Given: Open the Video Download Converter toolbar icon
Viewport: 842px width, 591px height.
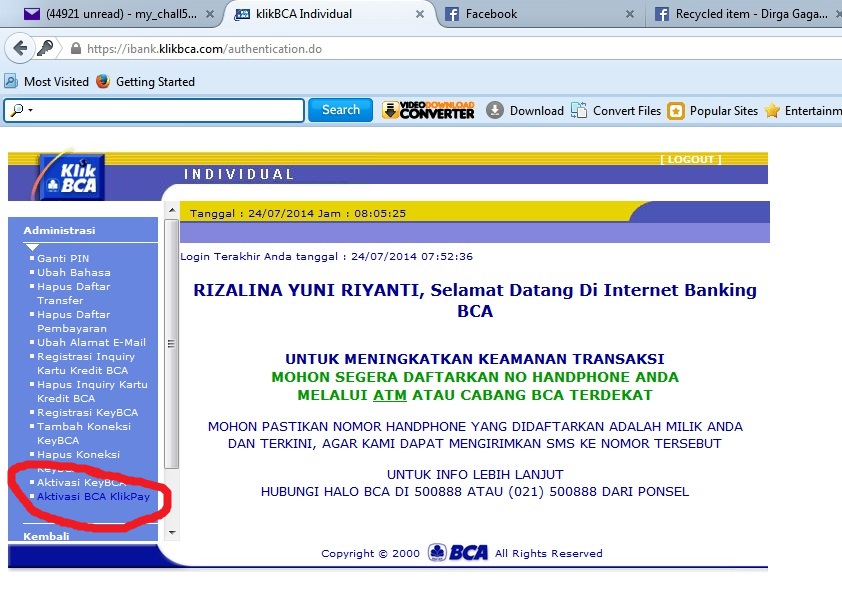Looking at the screenshot, I should point(427,110).
